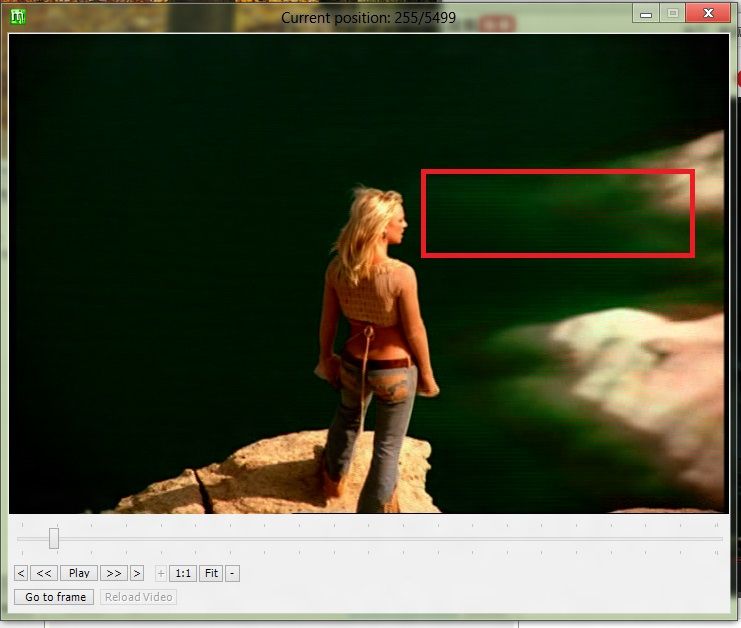Viewport: 741px width, 628px height.
Task: Maximize the video preview window
Action: (x=673, y=13)
